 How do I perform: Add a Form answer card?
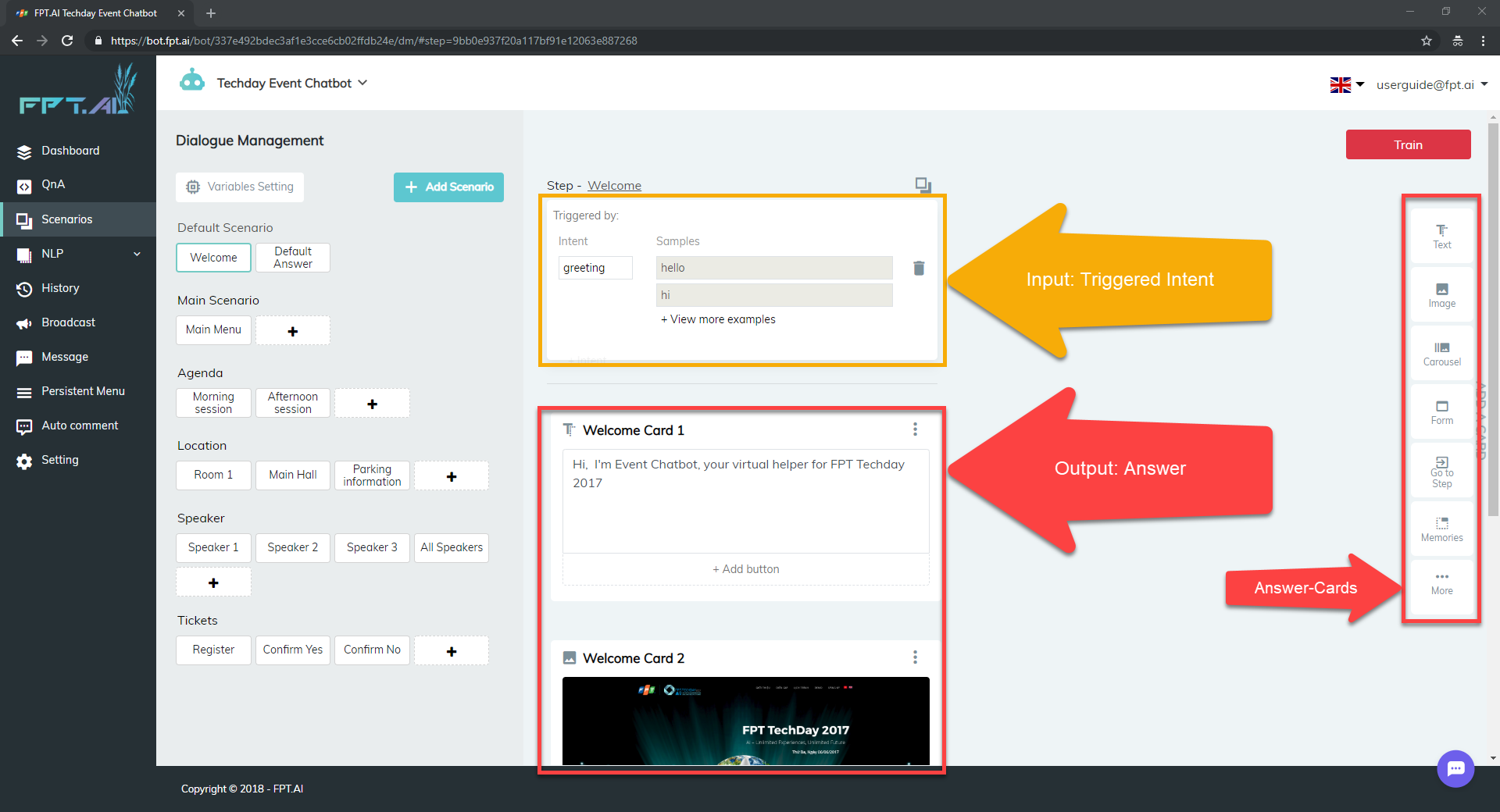pos(1441,412)
